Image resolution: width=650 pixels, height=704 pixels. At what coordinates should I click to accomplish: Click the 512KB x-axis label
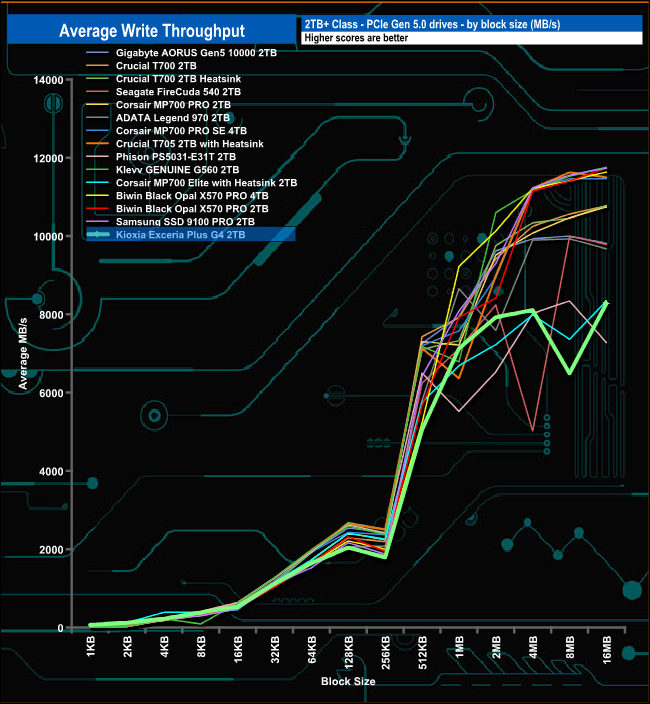(422, 652)
